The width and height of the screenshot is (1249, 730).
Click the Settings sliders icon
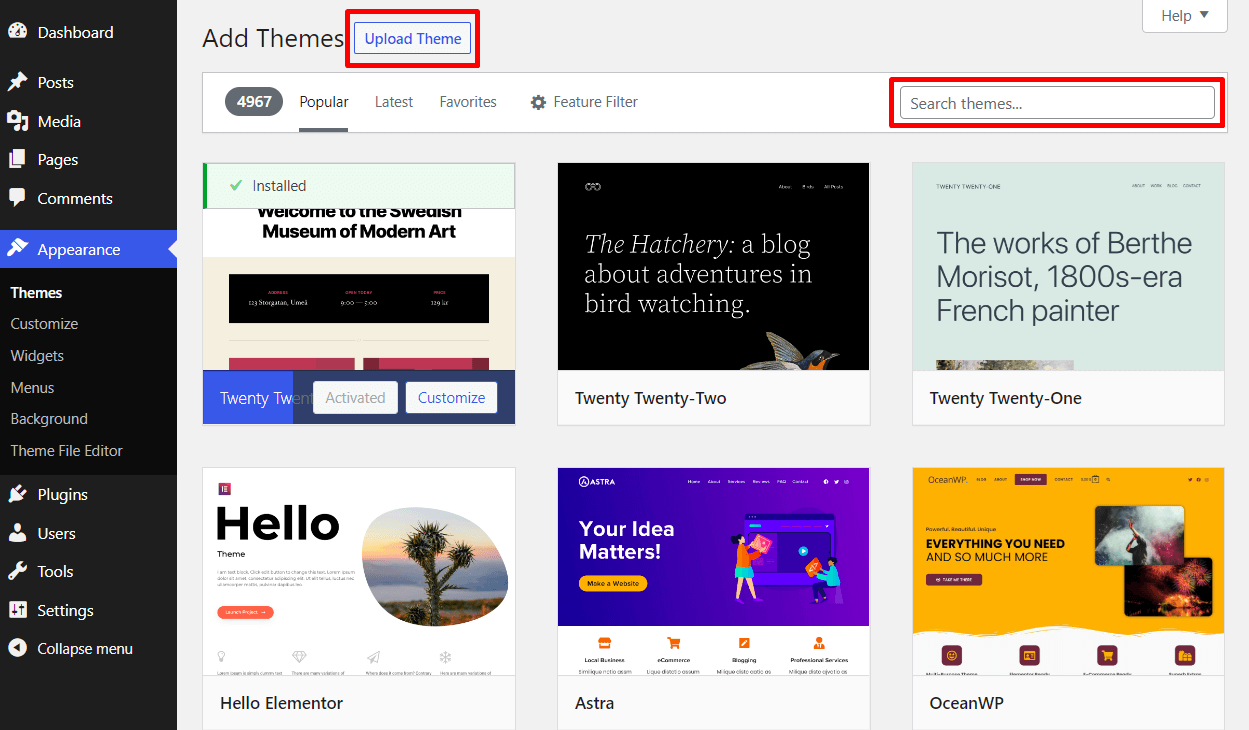tap(17, 610)
